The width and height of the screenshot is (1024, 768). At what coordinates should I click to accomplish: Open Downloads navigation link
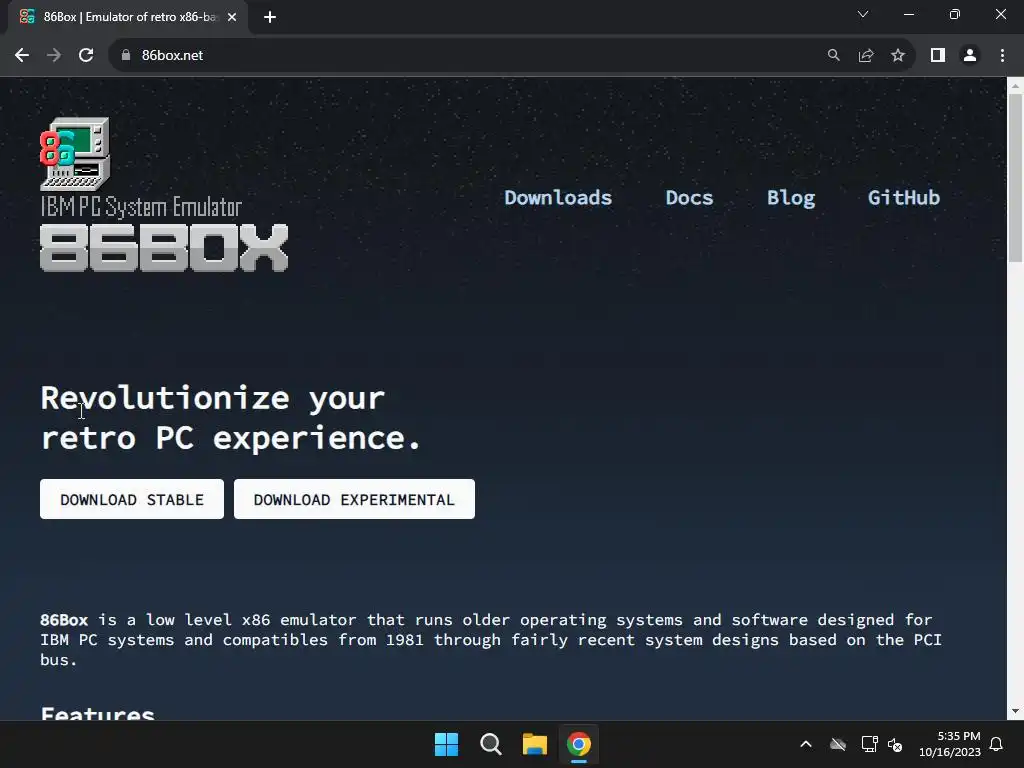tap(558, 198)
